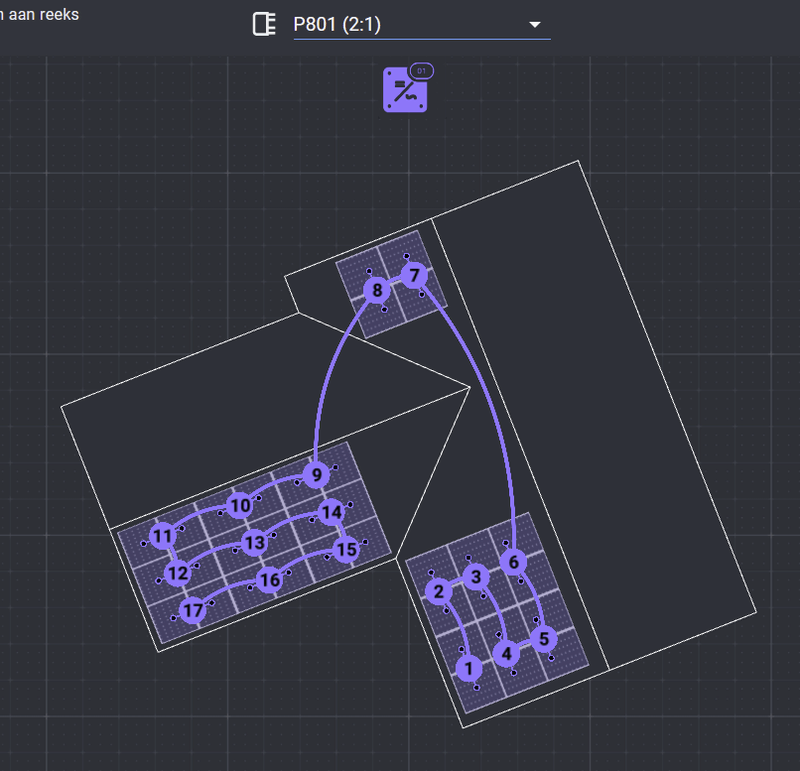Select panel node 3

click(x=476, y=577)
